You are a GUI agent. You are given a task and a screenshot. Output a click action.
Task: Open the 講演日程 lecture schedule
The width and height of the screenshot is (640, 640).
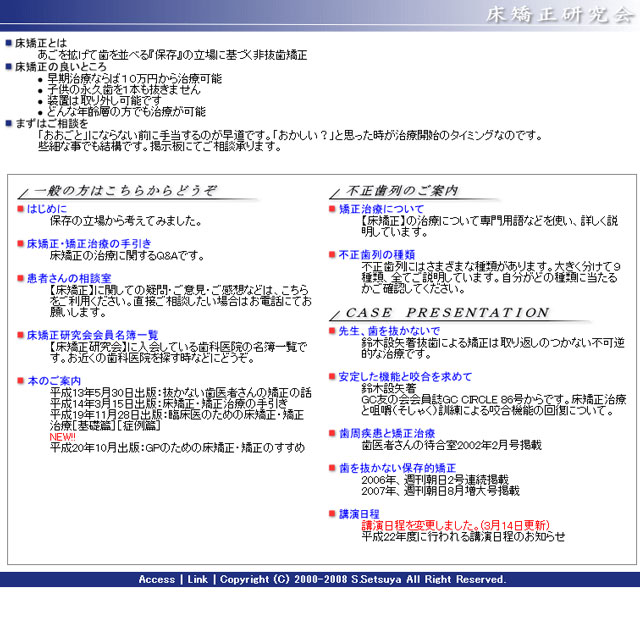[359, 513]
